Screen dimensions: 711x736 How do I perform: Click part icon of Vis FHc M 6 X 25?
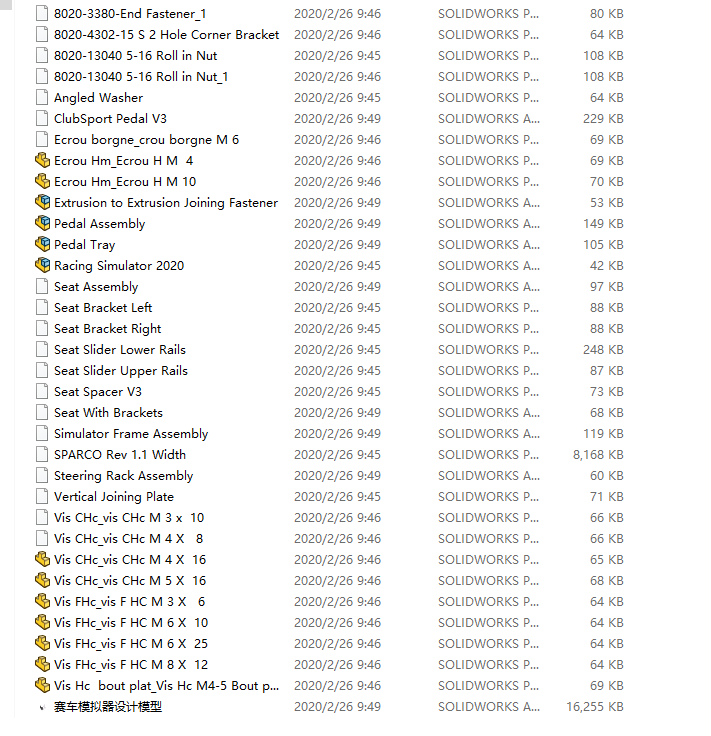click(x=42, y=644)
